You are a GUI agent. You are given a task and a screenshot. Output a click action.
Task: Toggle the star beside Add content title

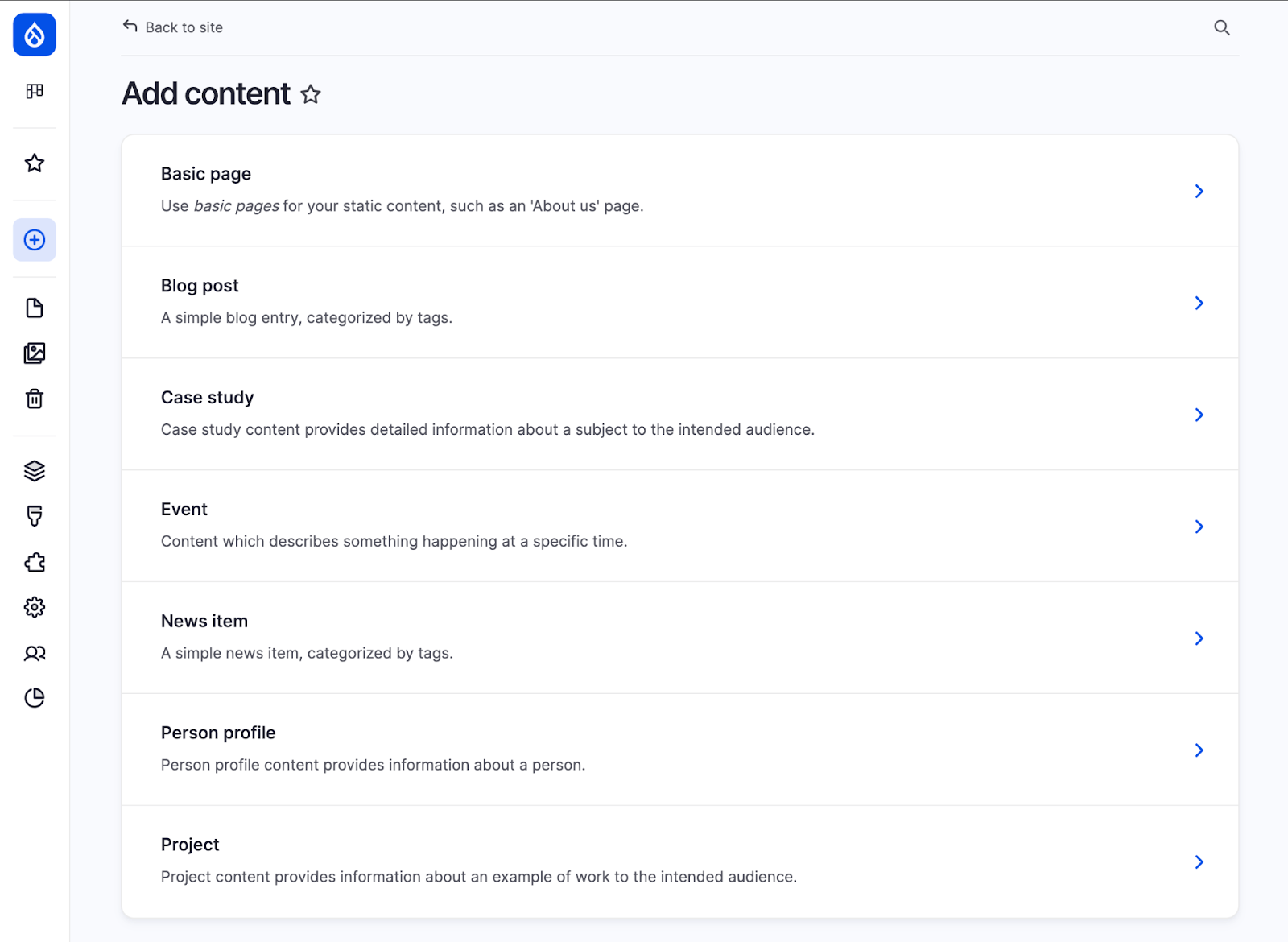point(311,95)
